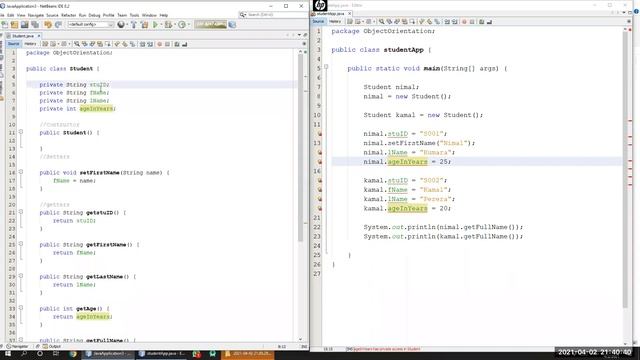Click the error marker on line 20 gutter
The image size is (640, 360).
point(320,208)
